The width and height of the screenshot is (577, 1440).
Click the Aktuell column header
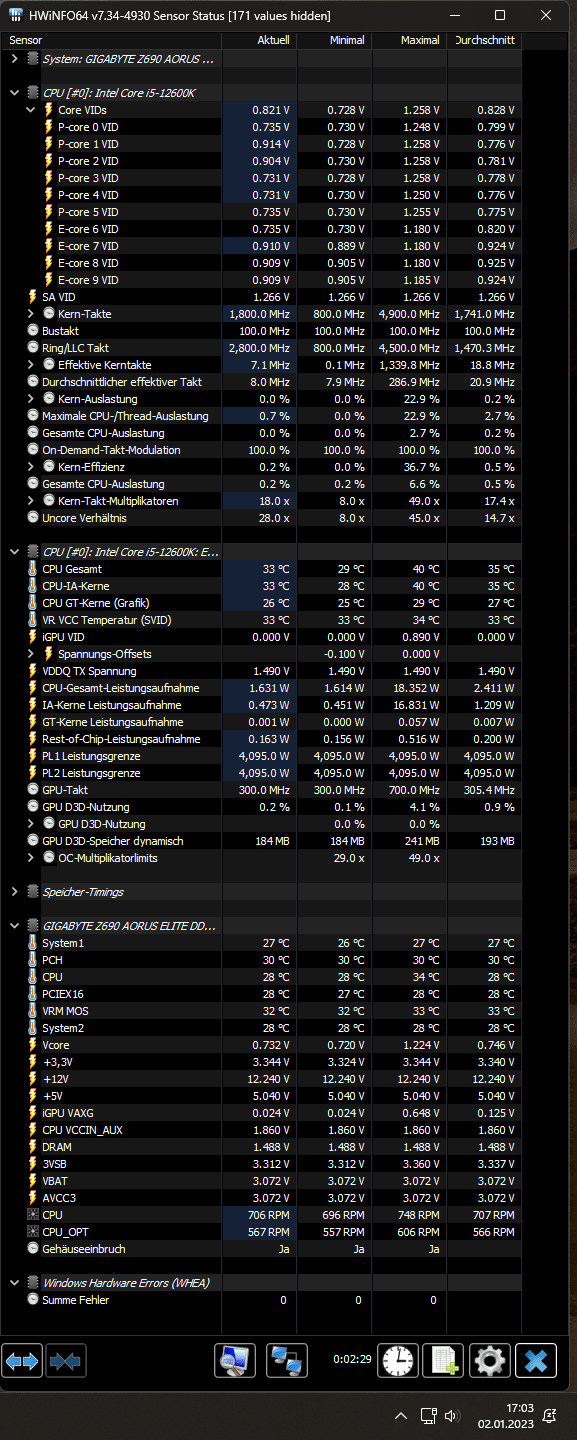(259, 40)
